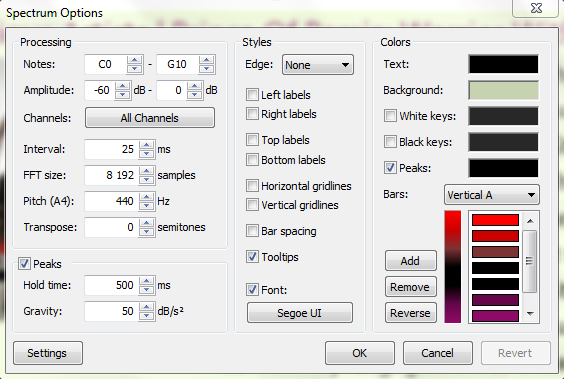This screenshot has width=564, height=379.
Task: Open the All Channels selector button
Action: [x=150, y=118]
